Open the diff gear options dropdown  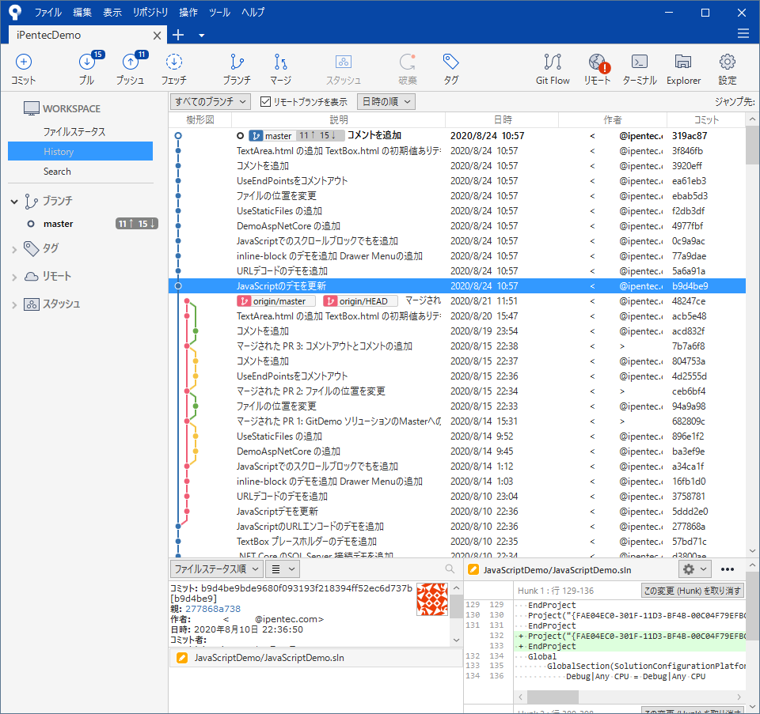point(695,569)
